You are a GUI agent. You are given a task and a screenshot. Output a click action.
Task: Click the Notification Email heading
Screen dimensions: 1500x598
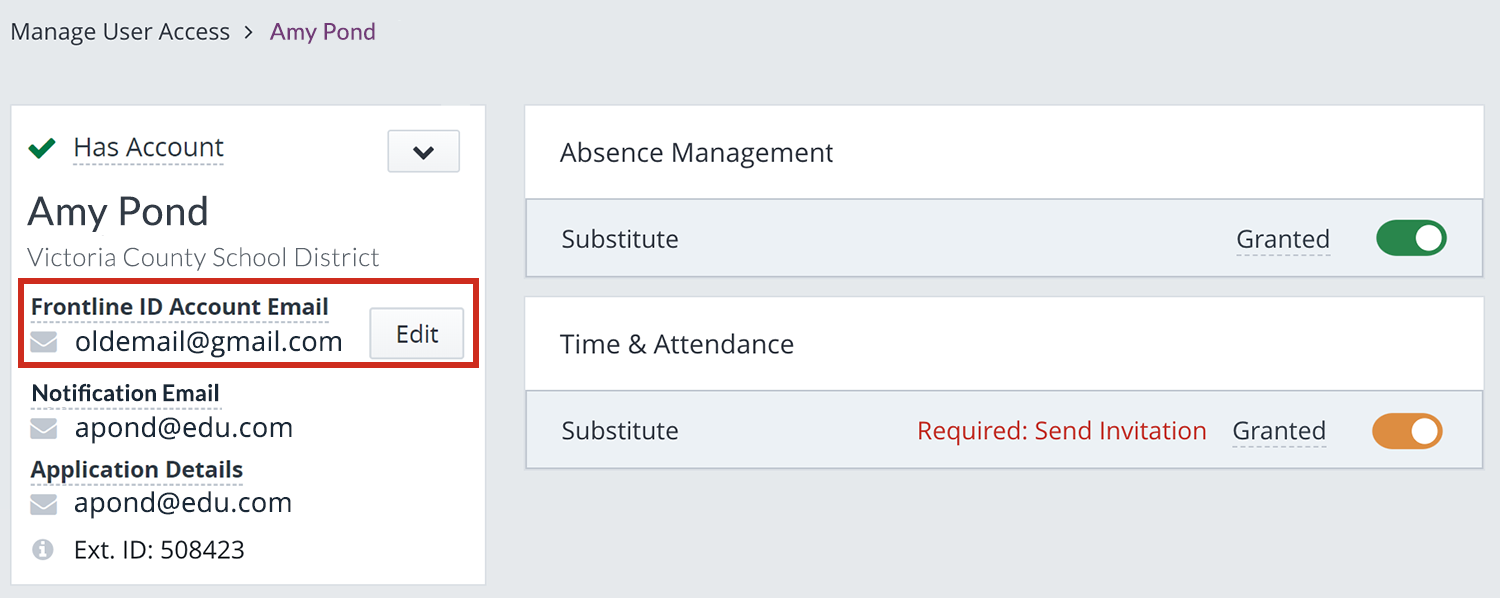pos(126,394)
